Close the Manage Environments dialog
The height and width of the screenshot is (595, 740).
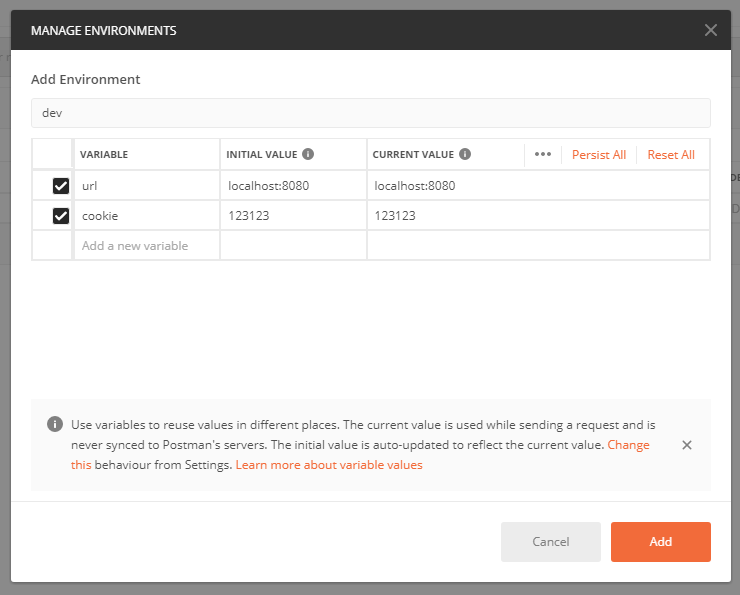(710, 30)
